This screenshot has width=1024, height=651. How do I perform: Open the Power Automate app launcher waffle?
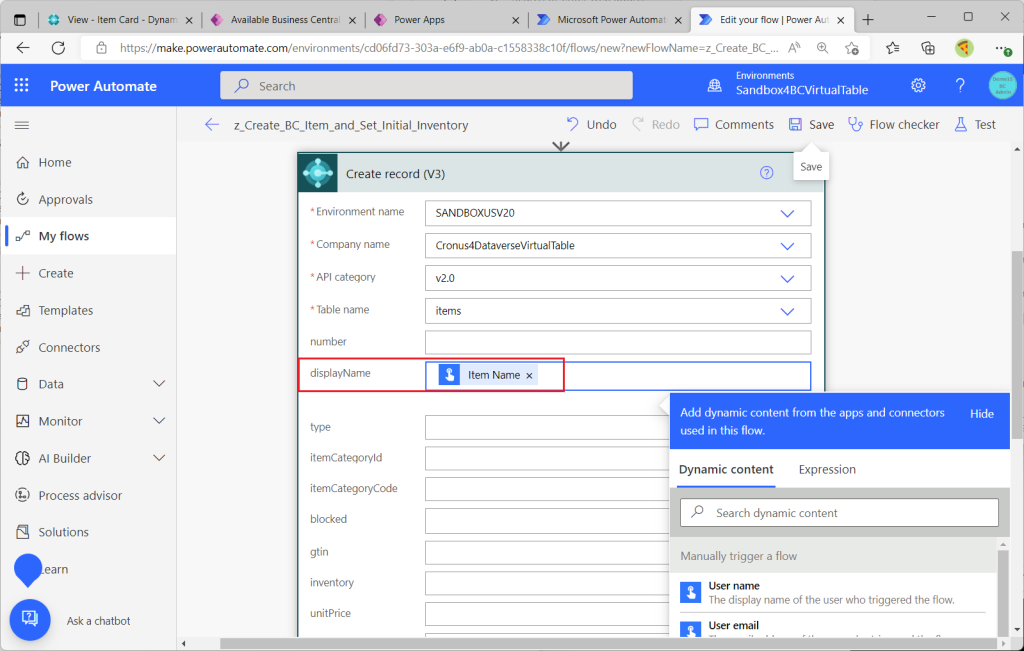(x=22, y=86)
